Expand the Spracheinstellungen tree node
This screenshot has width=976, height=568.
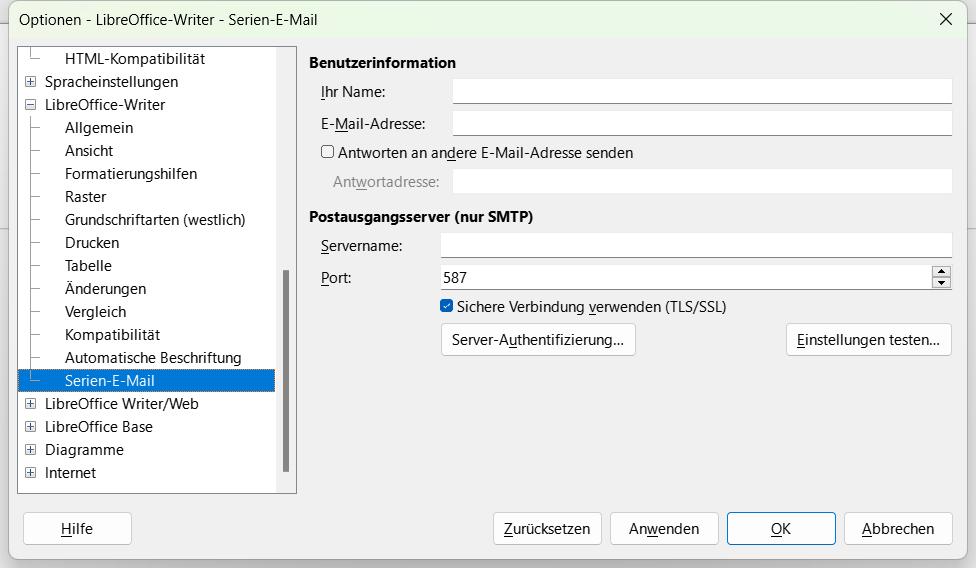(x=30, y=81)
